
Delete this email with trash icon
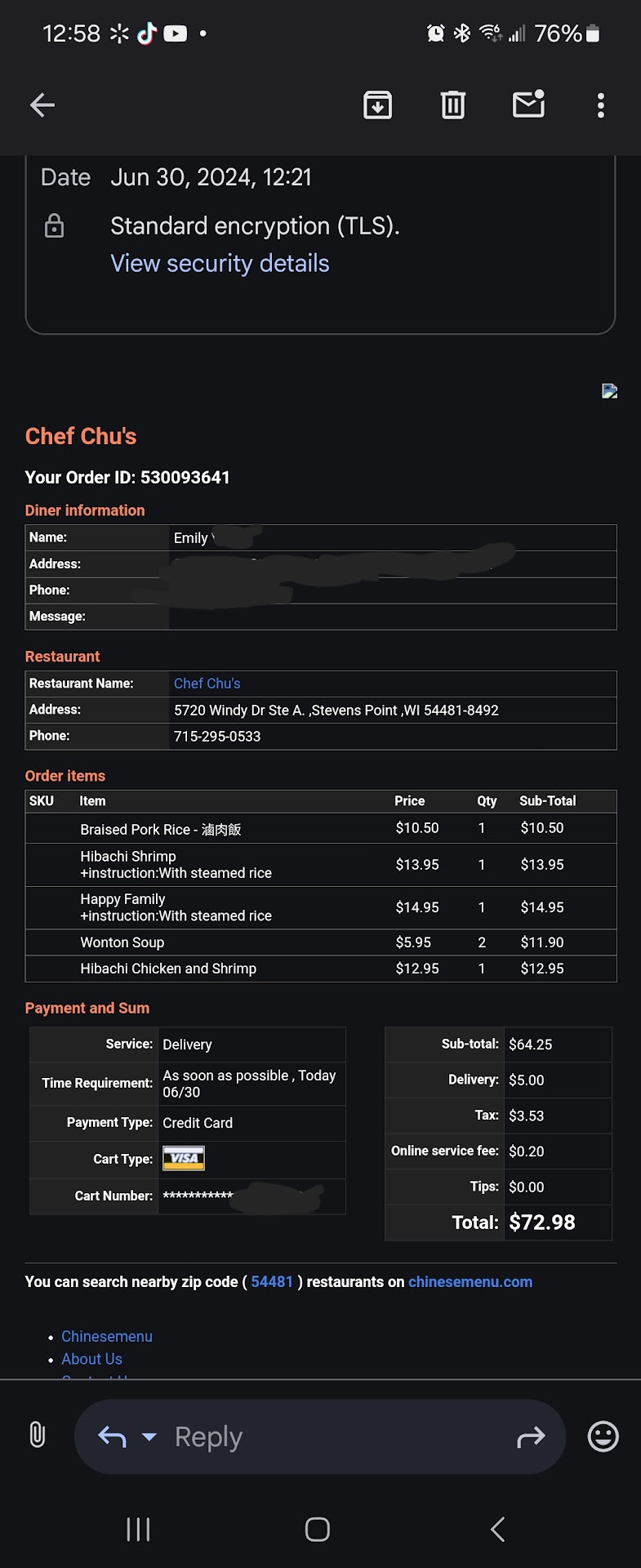453,105
